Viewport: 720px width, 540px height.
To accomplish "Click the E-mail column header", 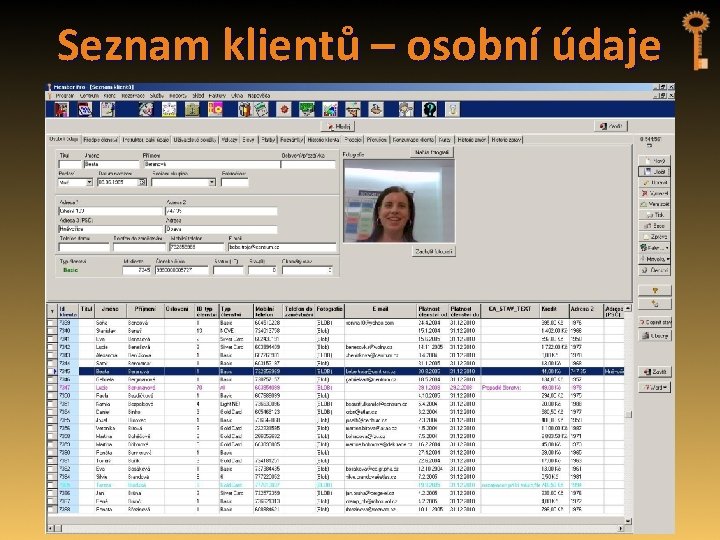I will pyautogui.click(x=381, y=311).
